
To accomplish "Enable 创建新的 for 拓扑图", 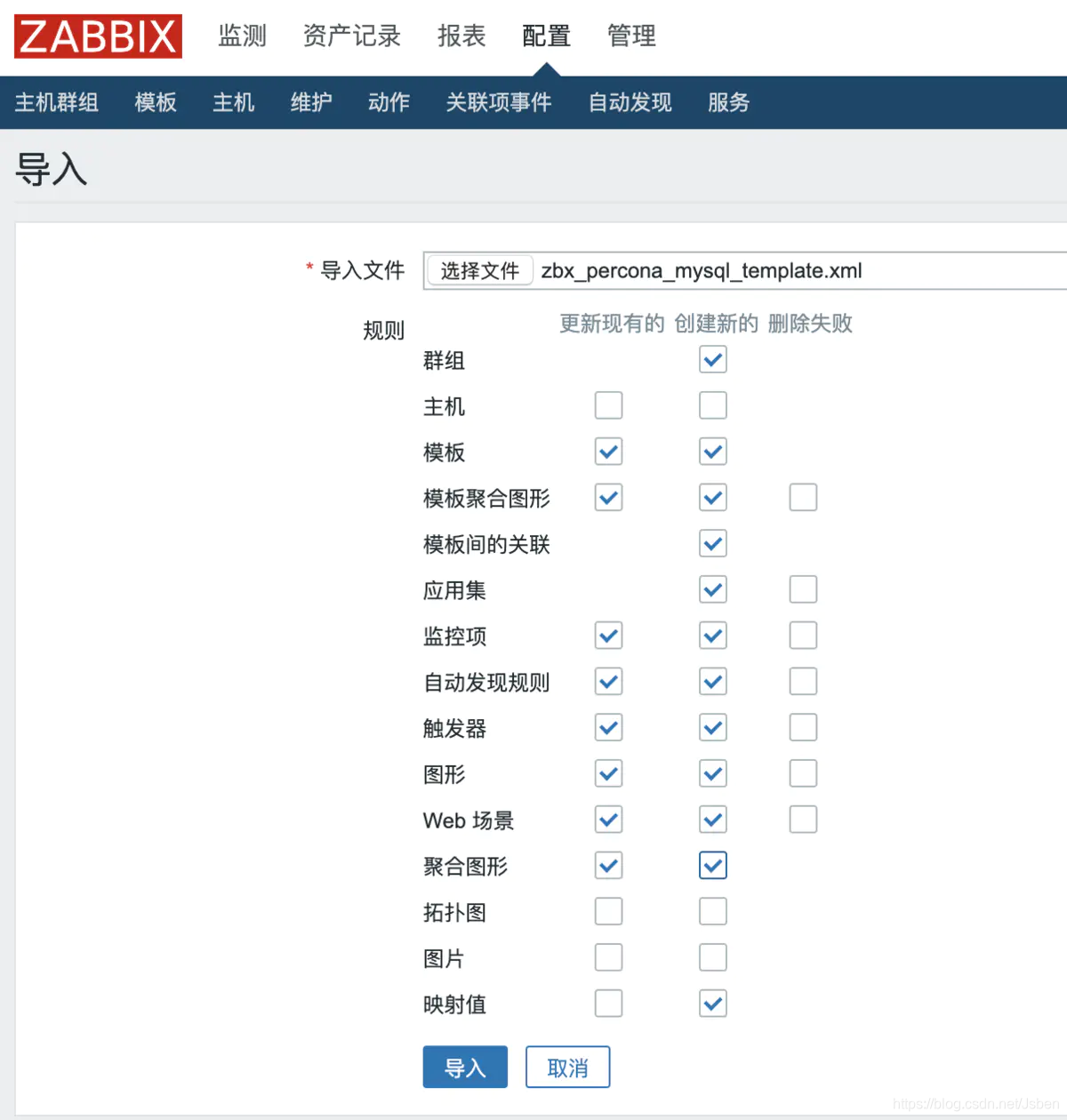I will pos(712,911).
